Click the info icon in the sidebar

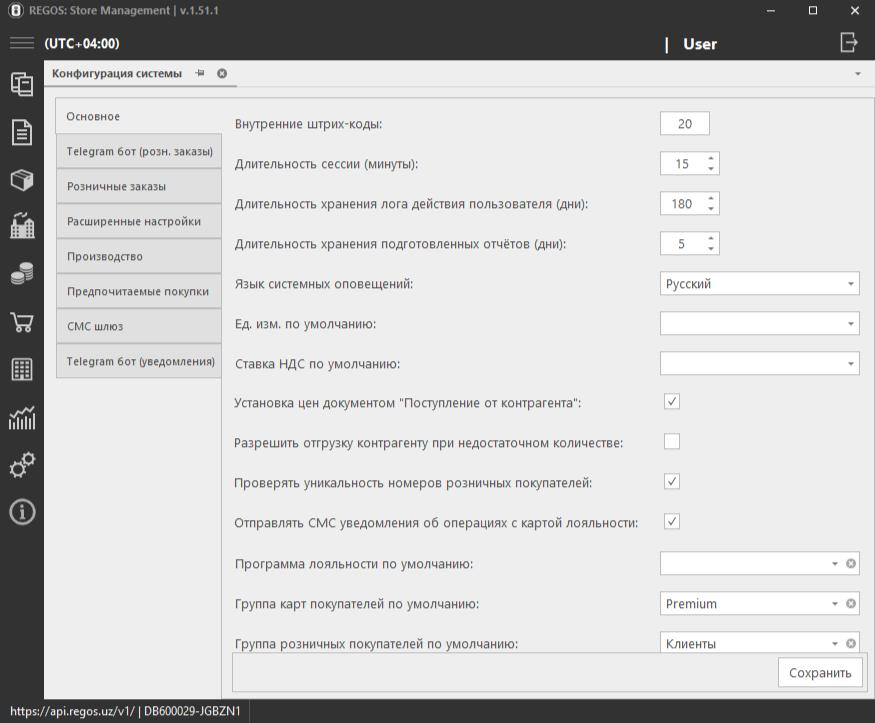click(22, 512)
